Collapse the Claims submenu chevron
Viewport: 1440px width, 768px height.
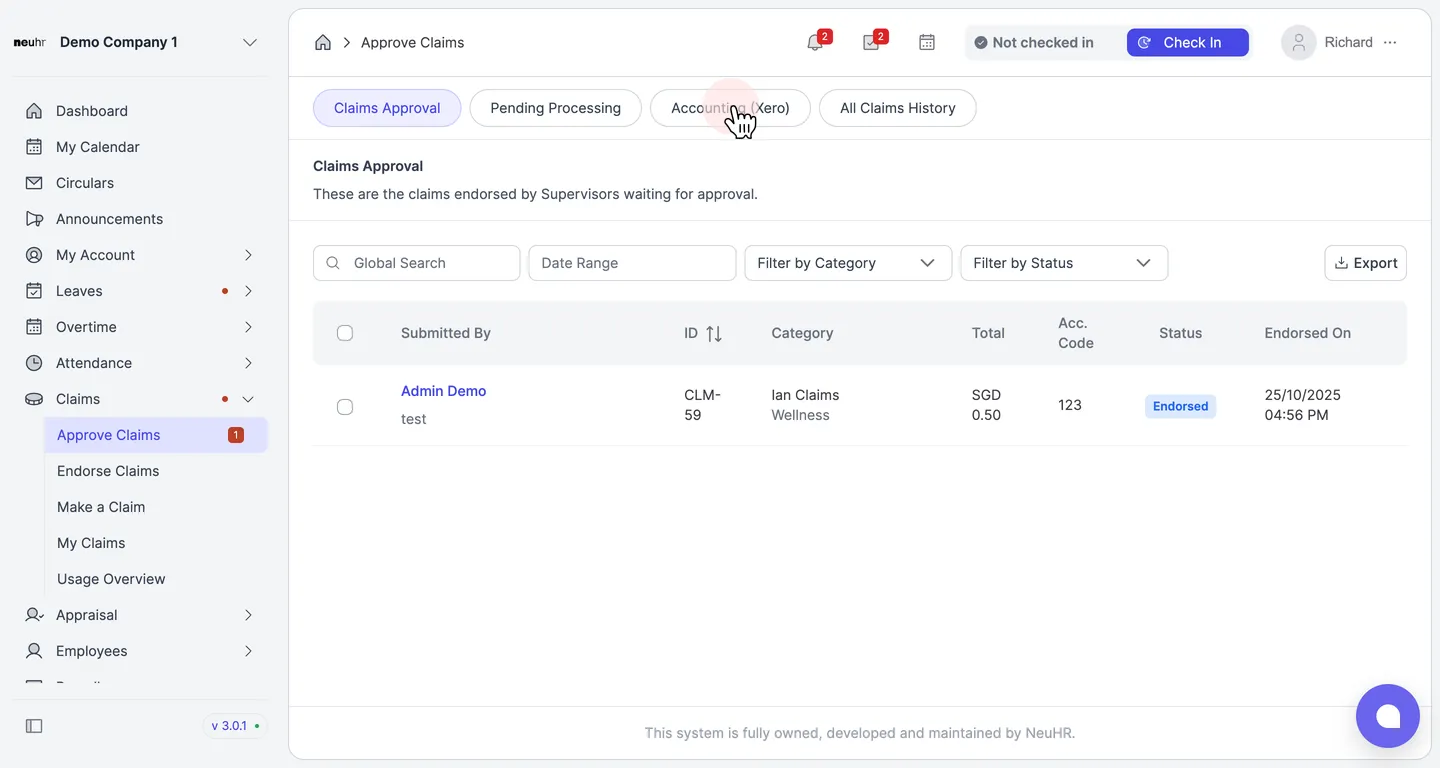pos(248,399)
